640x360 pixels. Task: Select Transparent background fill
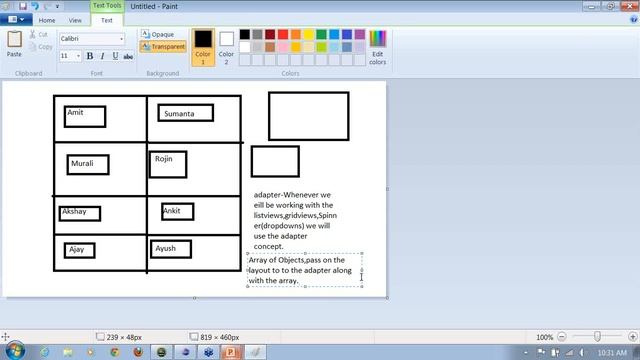point(163,47)
